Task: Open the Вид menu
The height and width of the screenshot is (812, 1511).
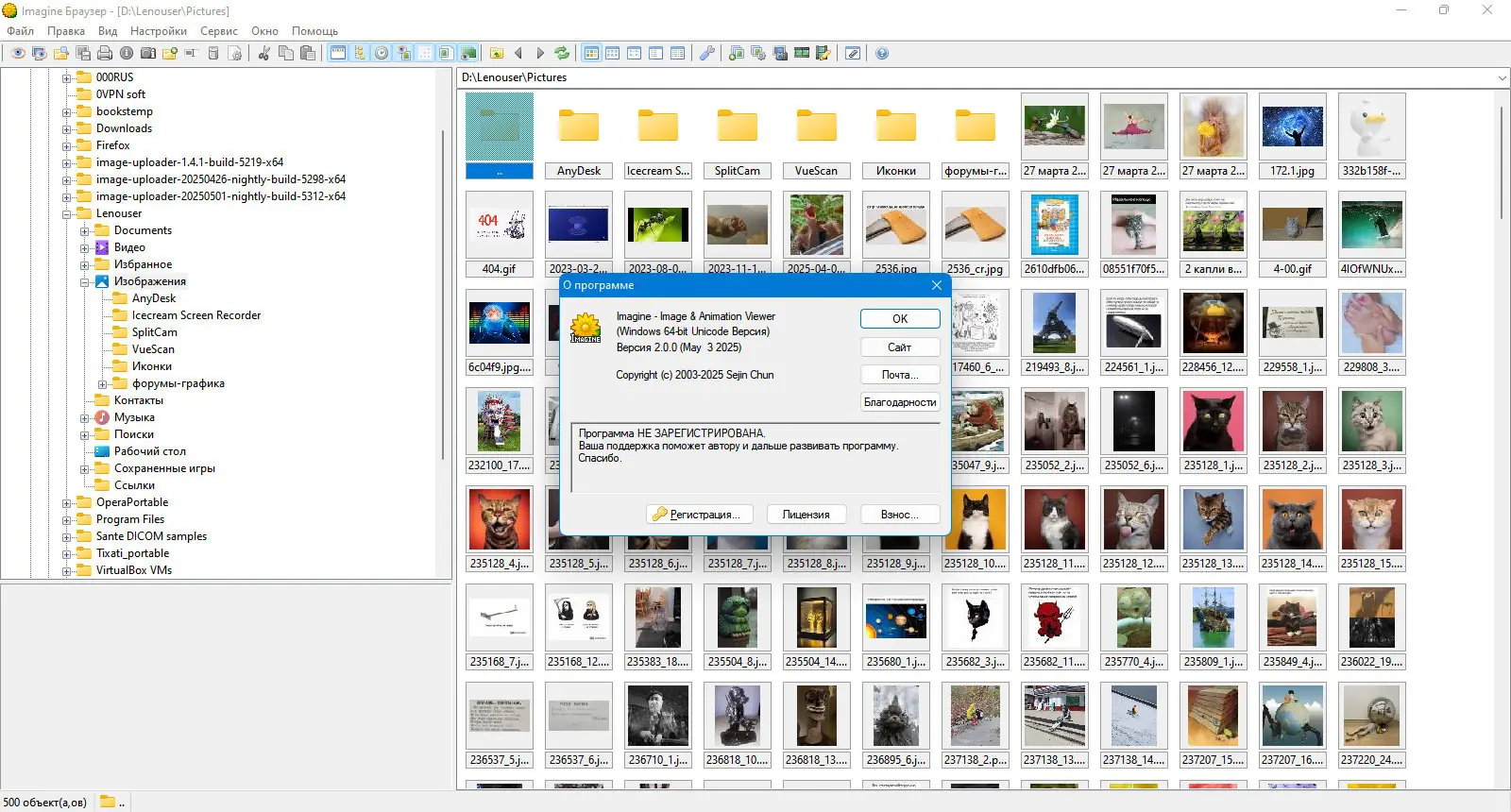Action: pyautogui.click(x=108, y=31)
